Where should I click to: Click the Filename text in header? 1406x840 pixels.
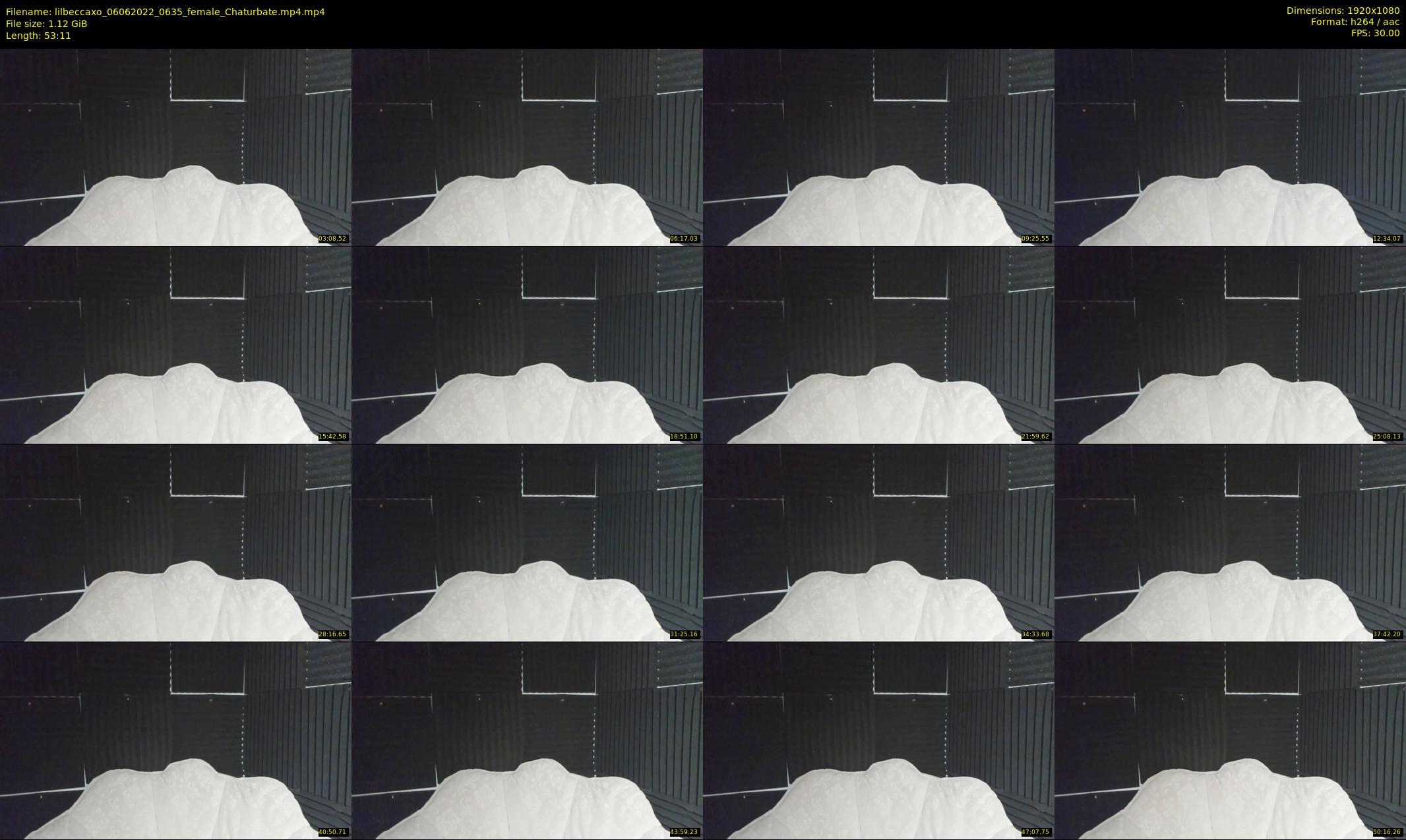(166, 12)
